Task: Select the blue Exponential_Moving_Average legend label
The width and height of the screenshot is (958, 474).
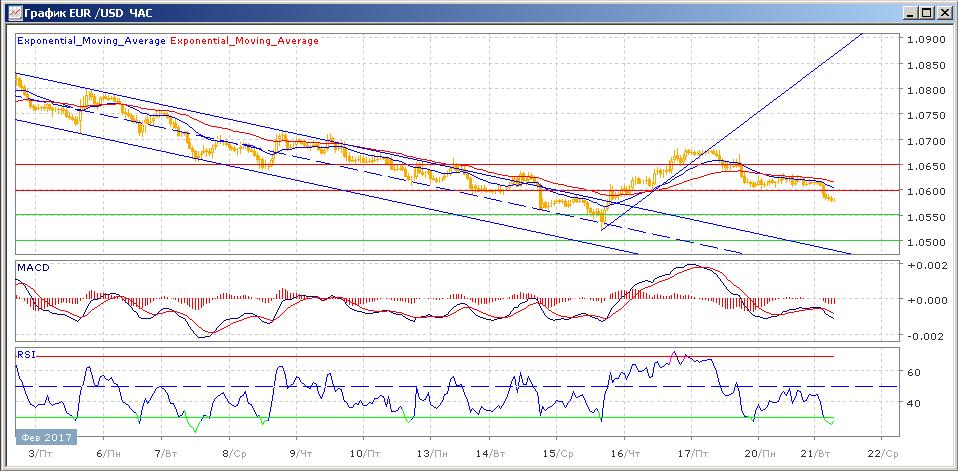Action: [x=92, y=41]
